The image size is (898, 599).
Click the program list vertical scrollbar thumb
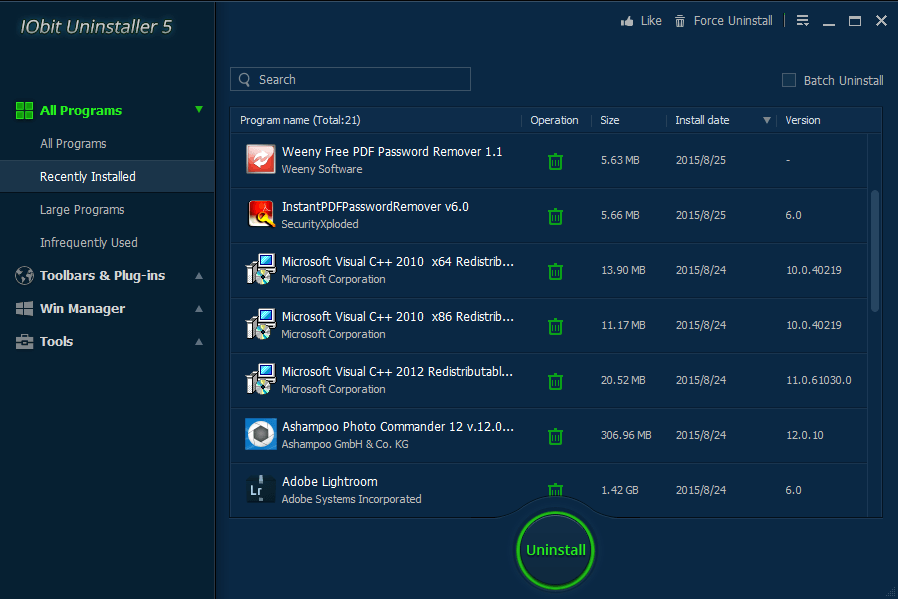pos(875,251)
